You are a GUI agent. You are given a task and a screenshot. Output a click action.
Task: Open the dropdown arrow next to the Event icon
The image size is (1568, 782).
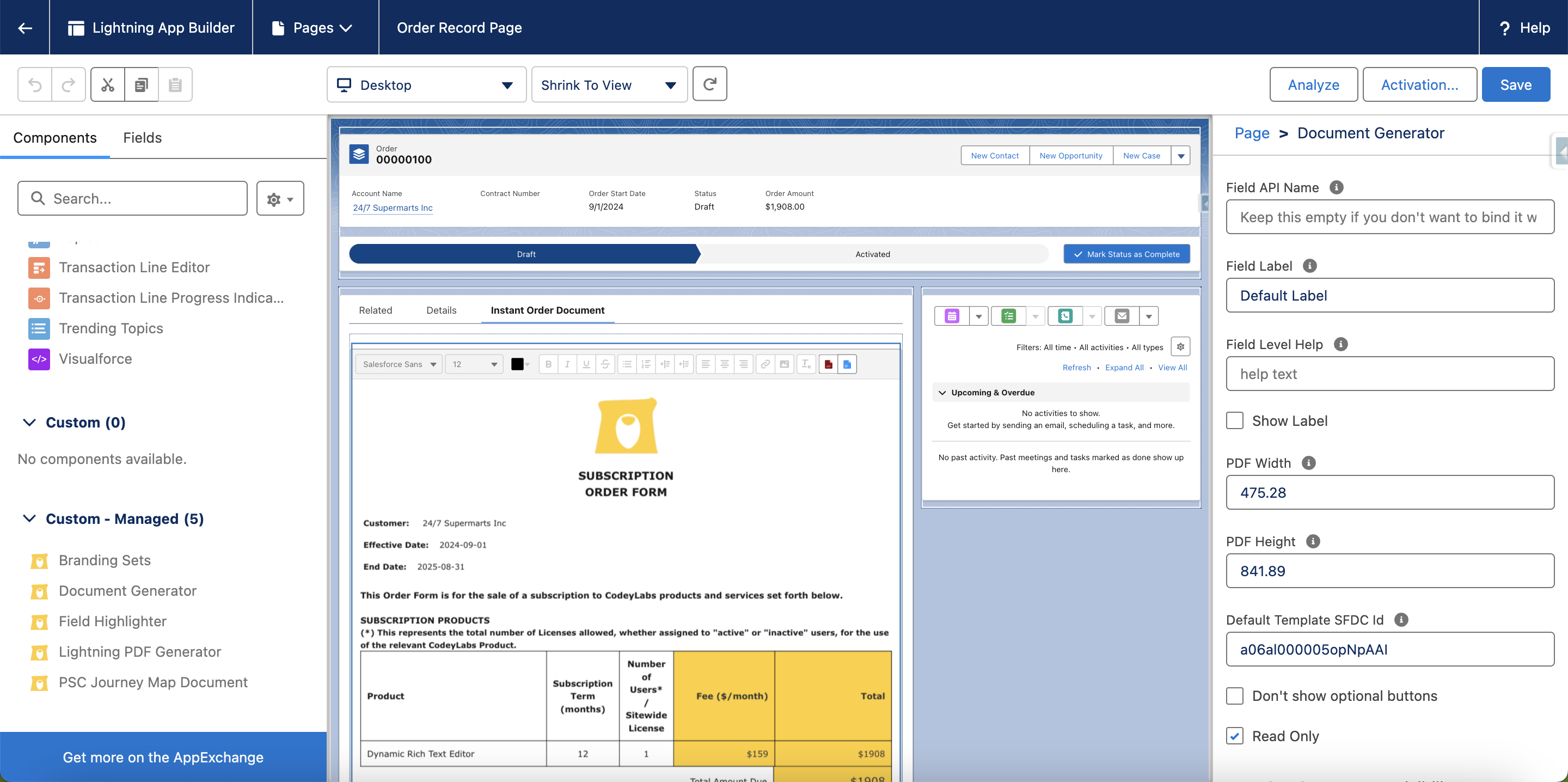tap(979, 315)
